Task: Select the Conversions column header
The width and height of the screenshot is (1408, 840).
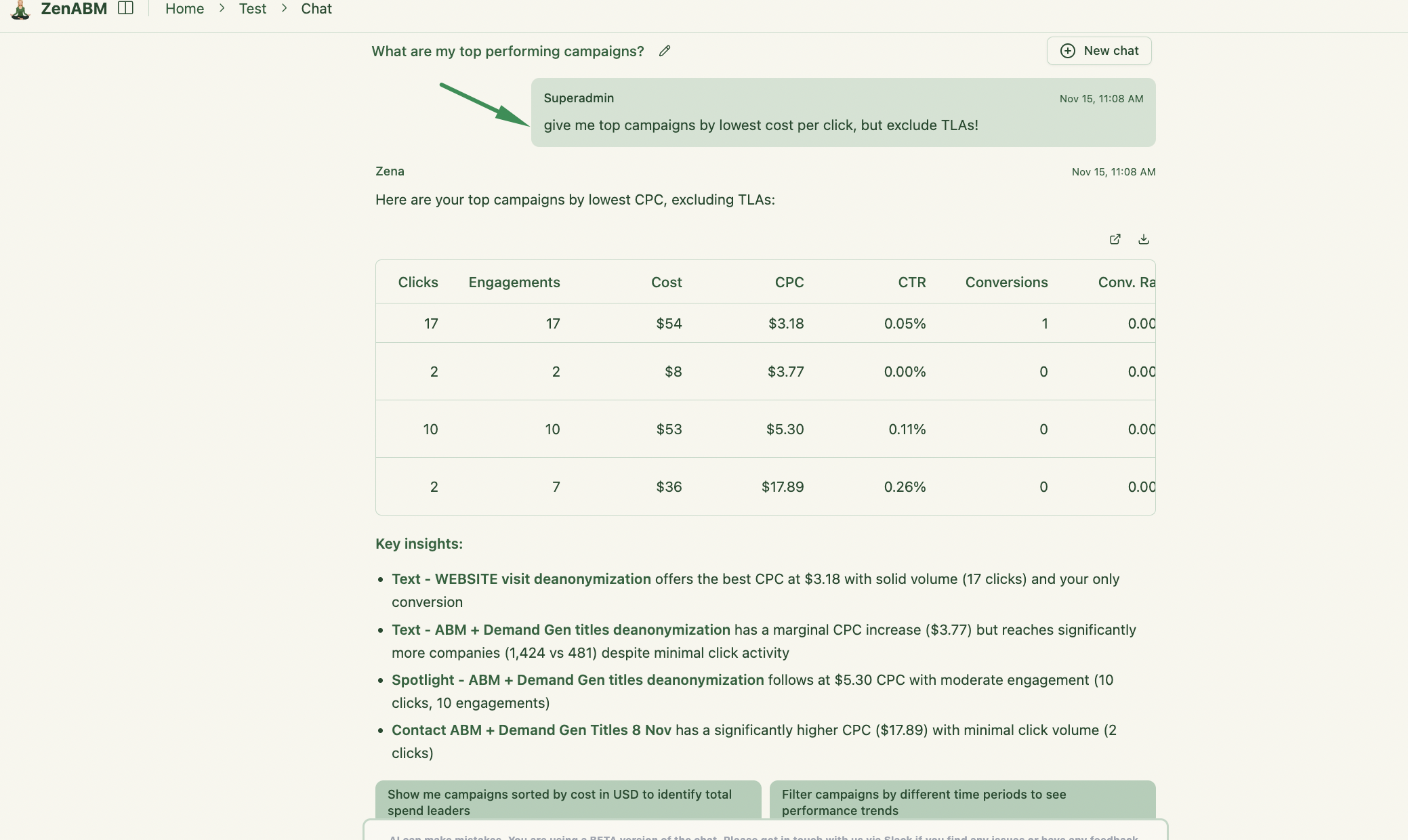Action: coord(1007,282)
